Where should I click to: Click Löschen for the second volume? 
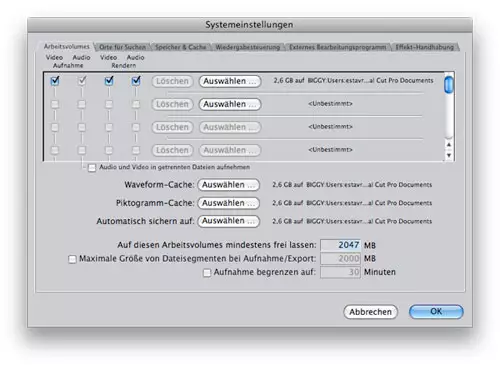pyautogui.click(x=172, y=104)
